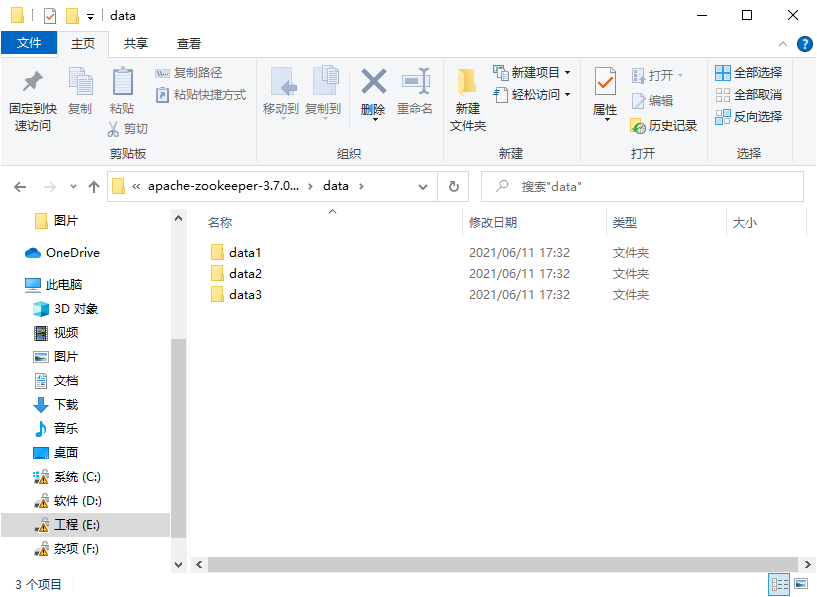Open the View (查看) ribbon tab
Screen dimensions: 817x597
(188, 44)
